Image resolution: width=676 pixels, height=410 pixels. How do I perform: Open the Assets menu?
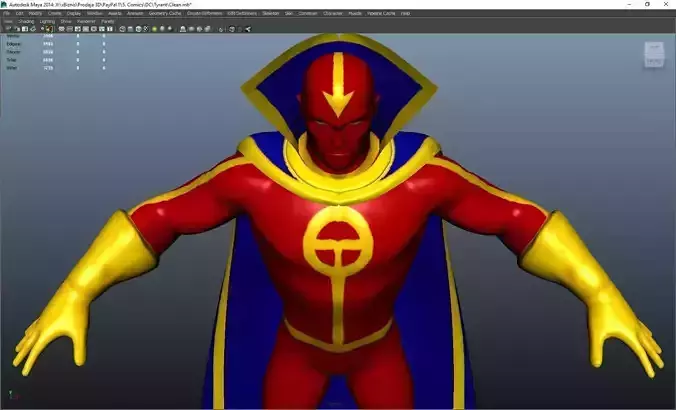115,13
